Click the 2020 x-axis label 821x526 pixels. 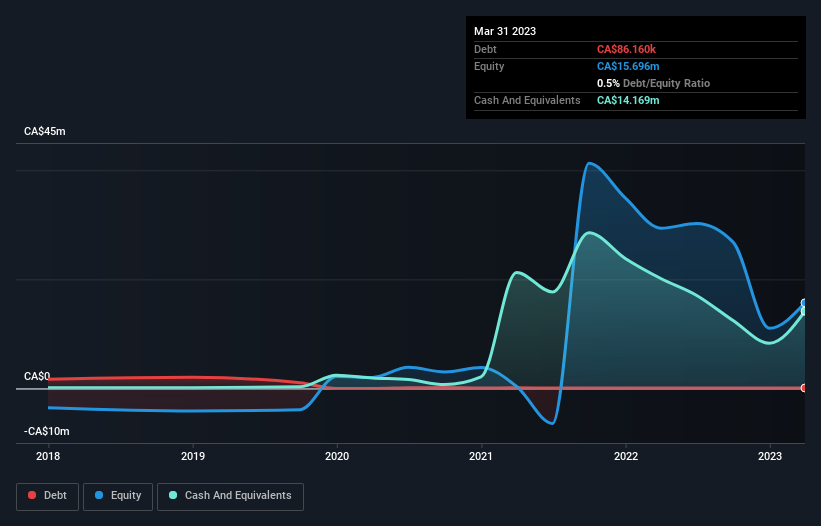337,456
